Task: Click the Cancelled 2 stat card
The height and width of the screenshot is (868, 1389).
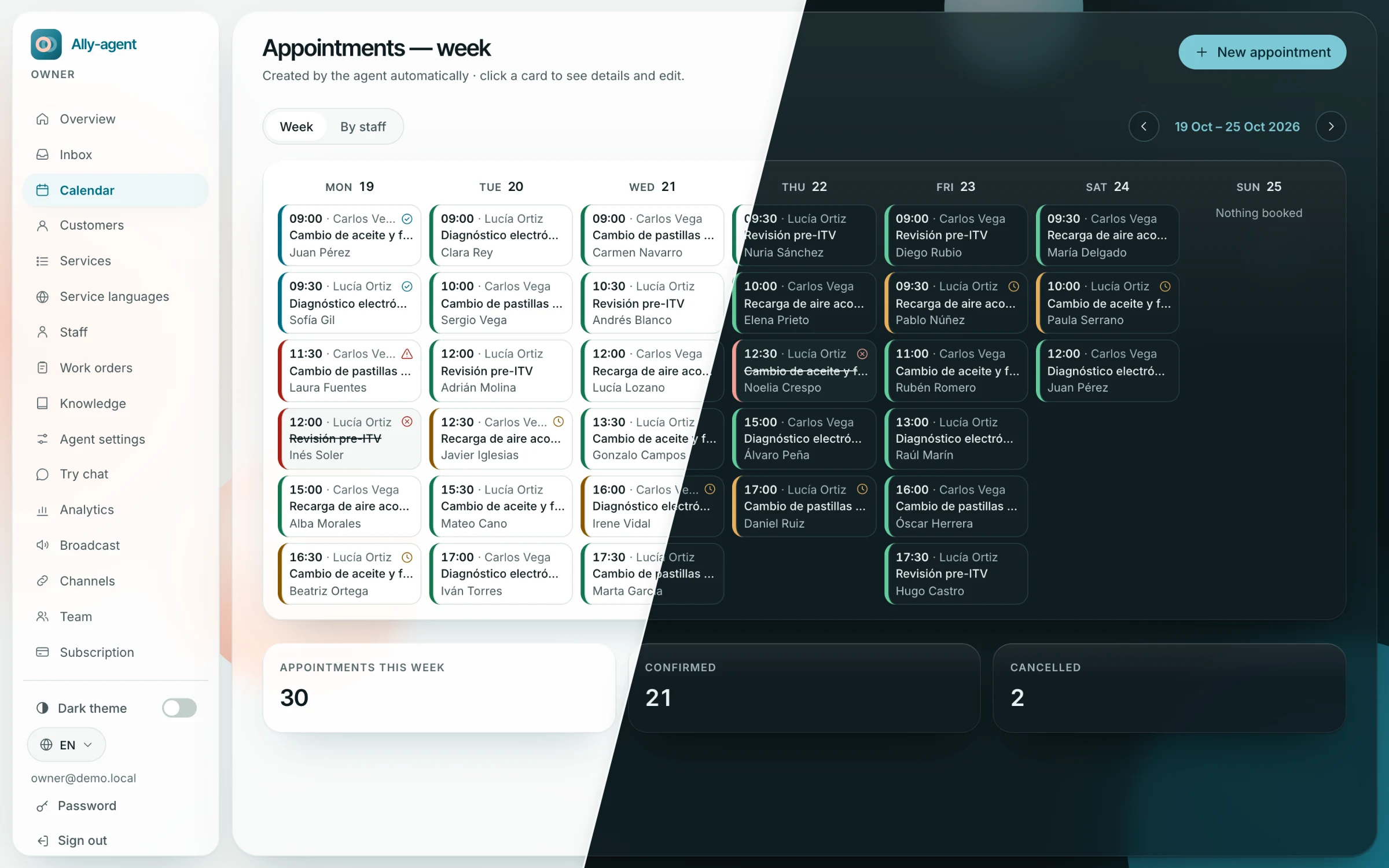Action: tap(1169, 688)
